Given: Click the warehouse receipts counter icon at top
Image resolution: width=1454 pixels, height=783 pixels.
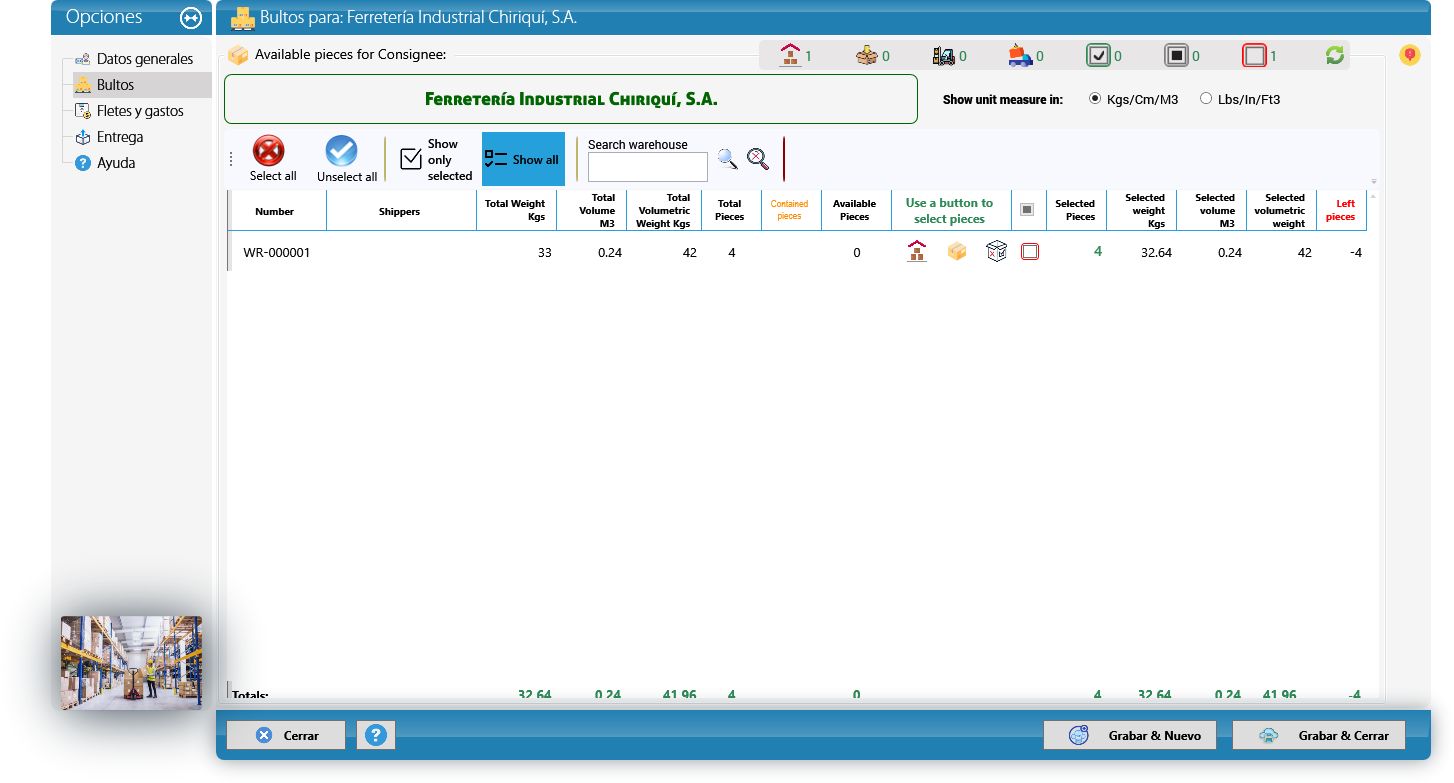Looking at the screenshot, I should tap(791, 55).
